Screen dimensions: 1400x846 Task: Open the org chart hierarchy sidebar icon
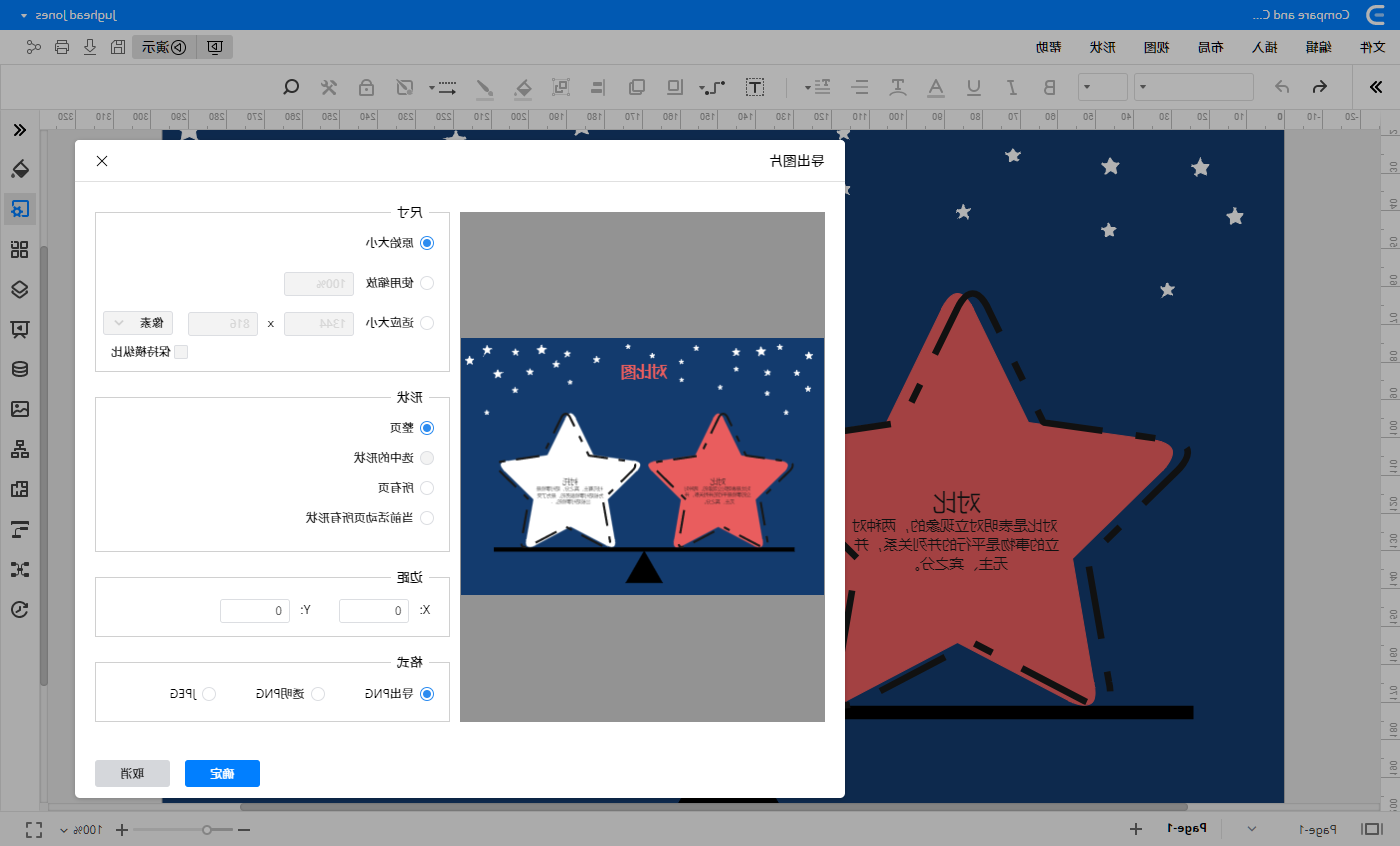(x=20, y=449)
